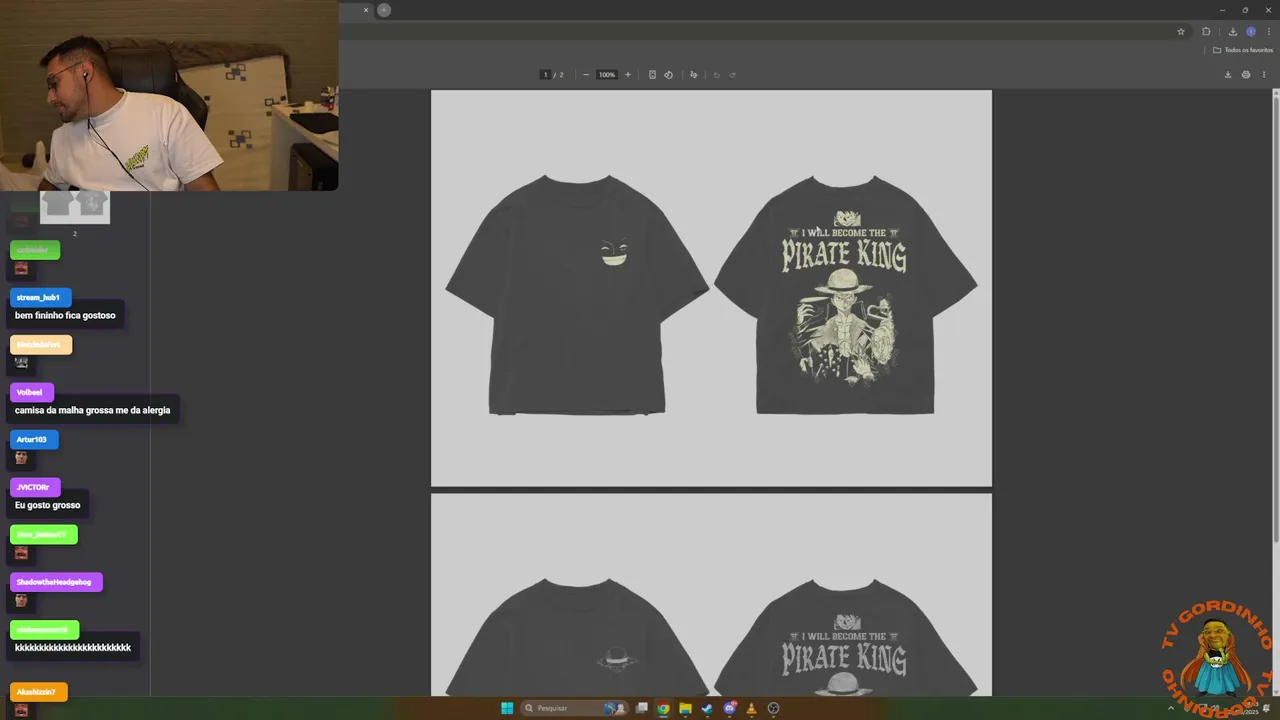The image size is (1280, 720).
Task: Open a new Chrome tab
Action: point(384,10)
